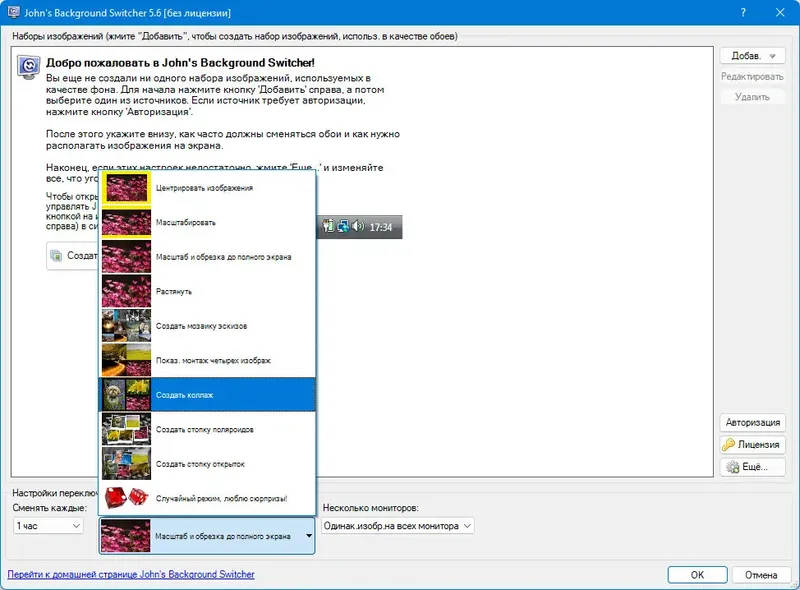This screenshot has width=800, height=590.
Task: Click the stretch mode thumbnail icon
Action: tap(125, 290)
